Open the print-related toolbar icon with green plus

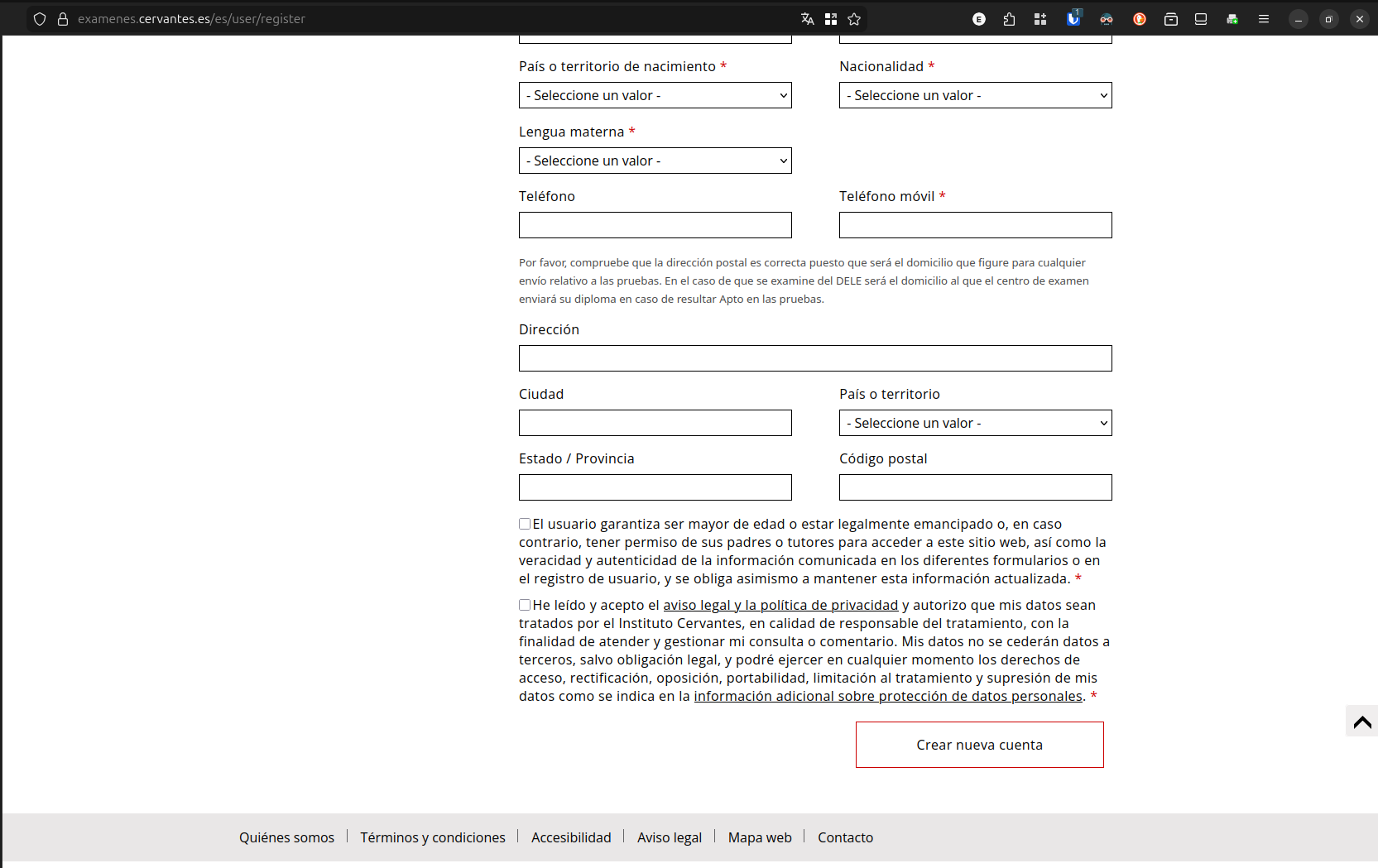[1232, 18]
